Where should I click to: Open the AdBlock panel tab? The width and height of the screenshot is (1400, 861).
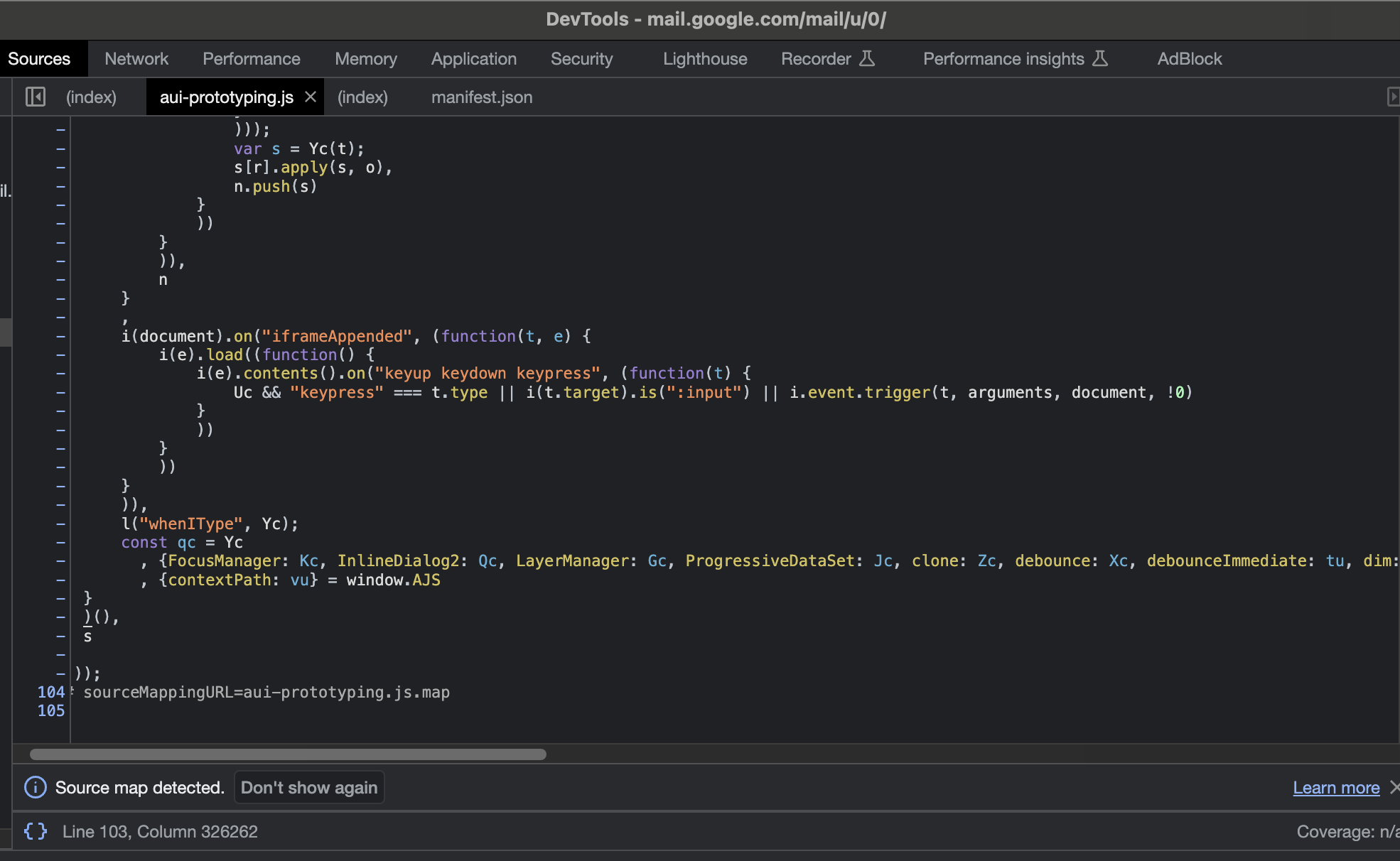click(1190, 58)
